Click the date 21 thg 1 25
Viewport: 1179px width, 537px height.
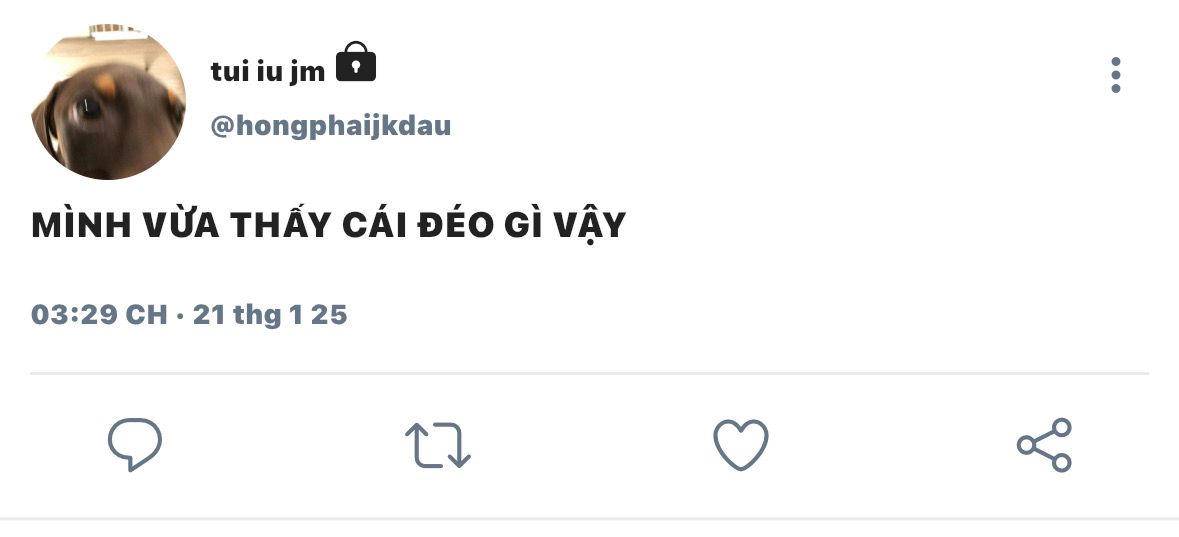[270, 314]
